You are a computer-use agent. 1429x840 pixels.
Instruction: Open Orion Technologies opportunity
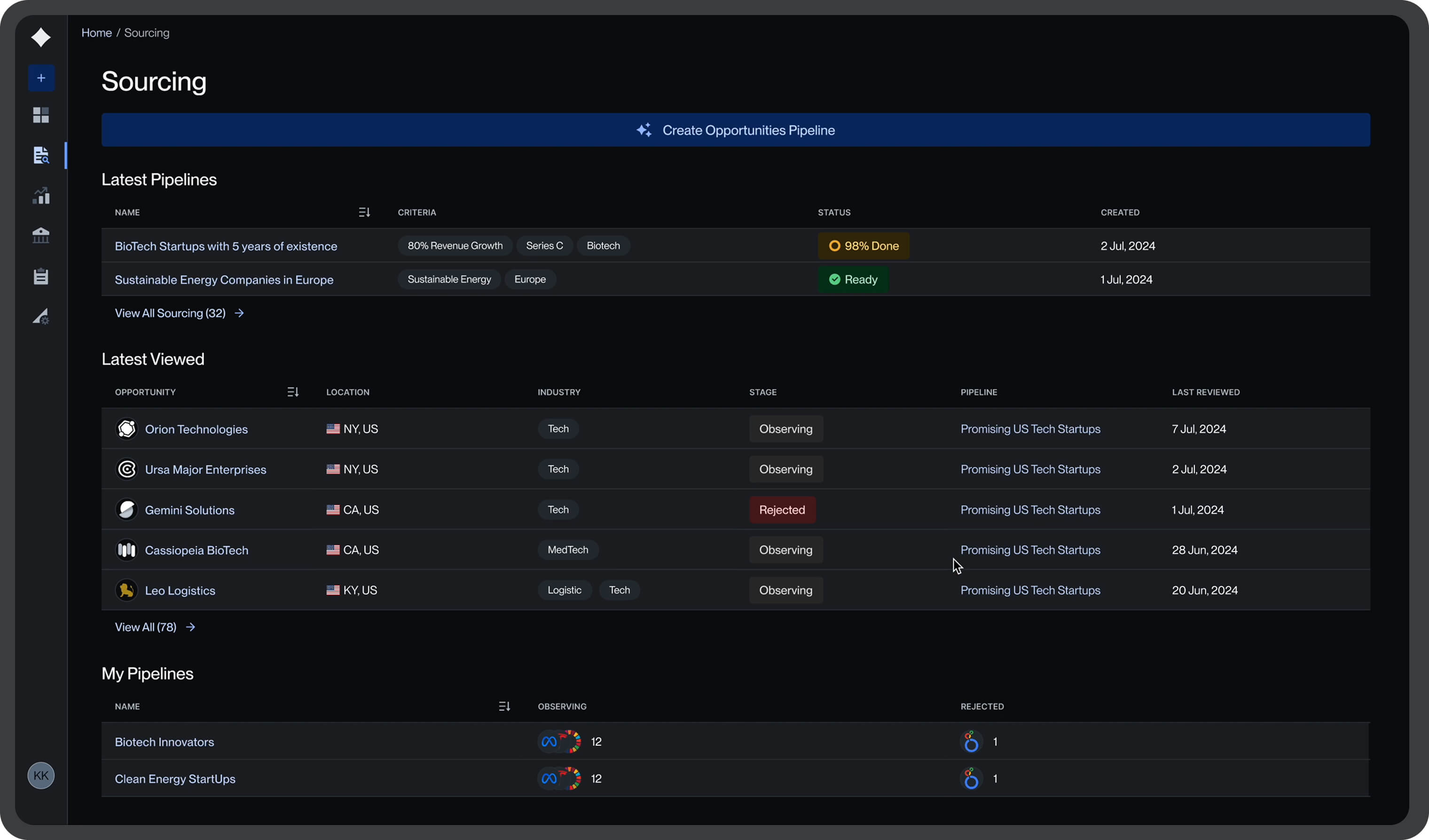tap(196, 429)
